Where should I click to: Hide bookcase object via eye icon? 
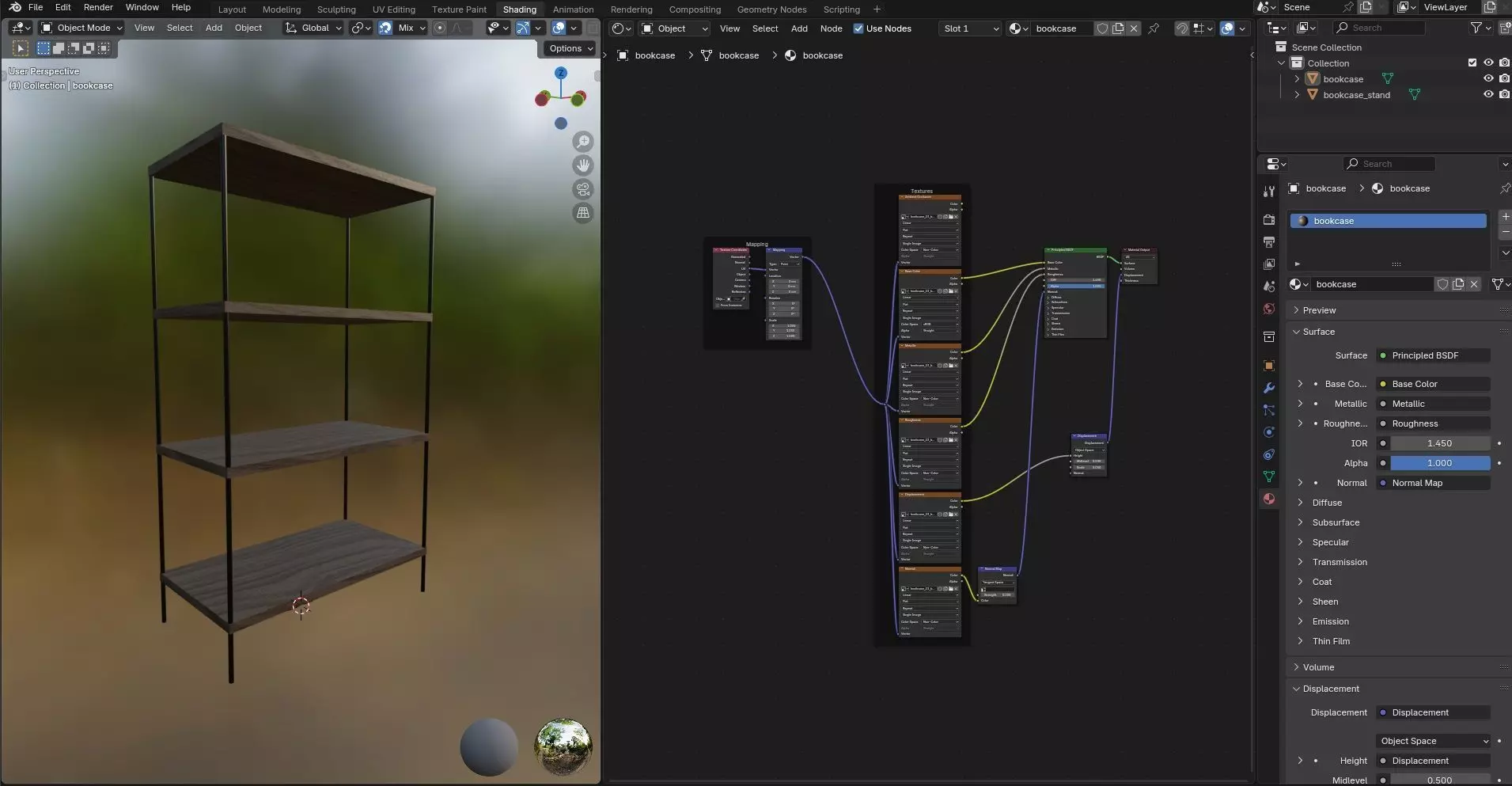point(1488,79)
